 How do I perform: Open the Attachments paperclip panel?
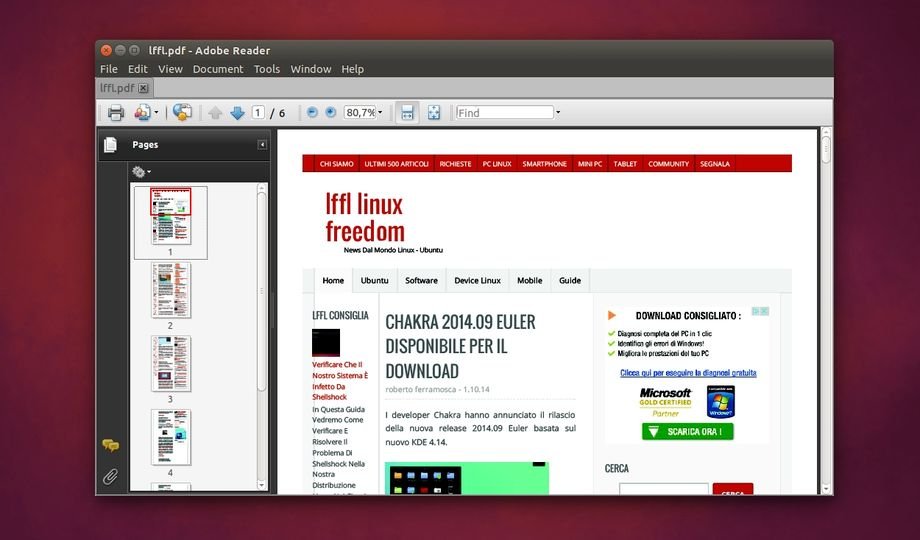(x=110, y=476)
